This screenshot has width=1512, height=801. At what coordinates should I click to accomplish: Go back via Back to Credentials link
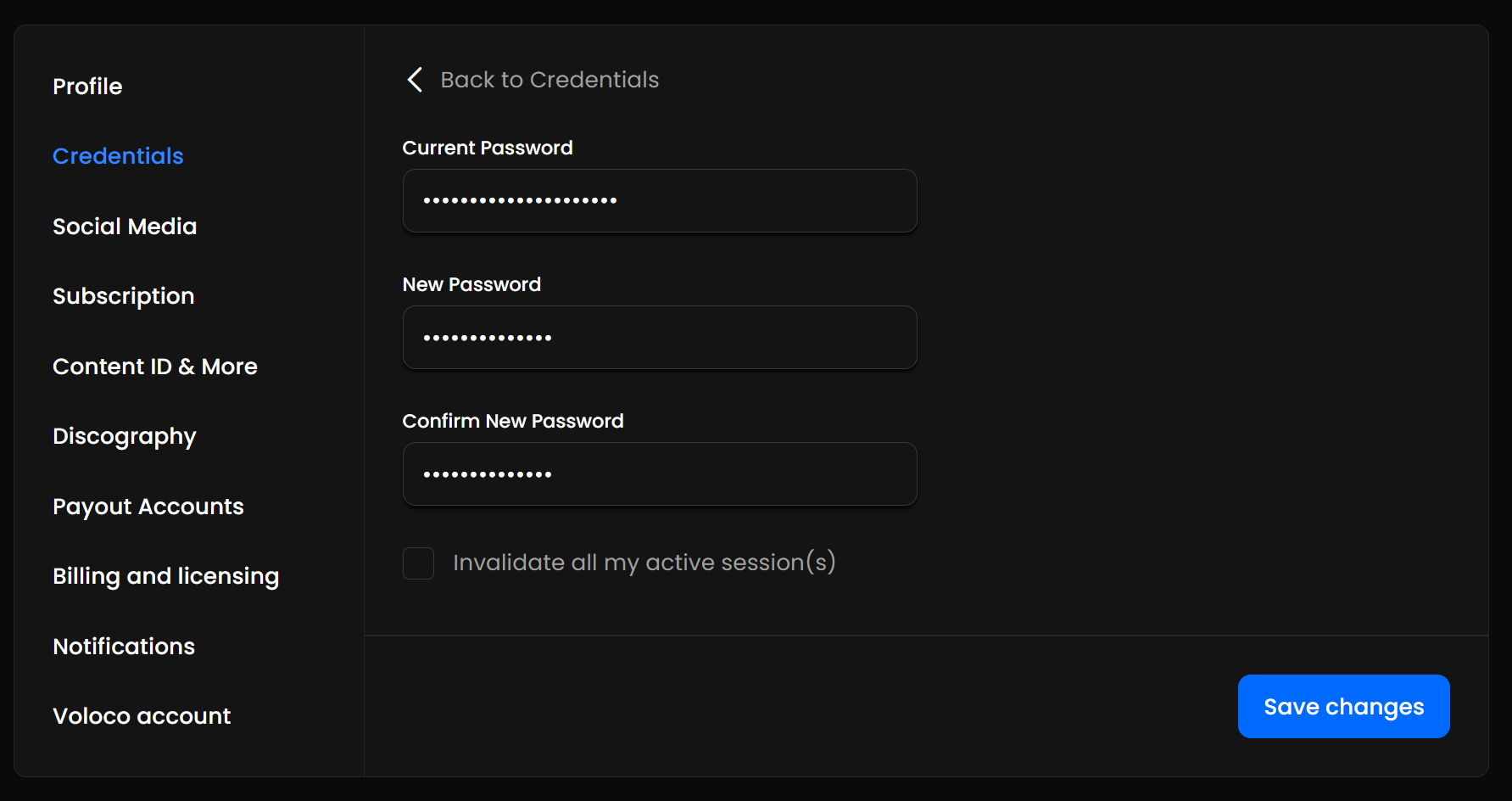[550, 80]
